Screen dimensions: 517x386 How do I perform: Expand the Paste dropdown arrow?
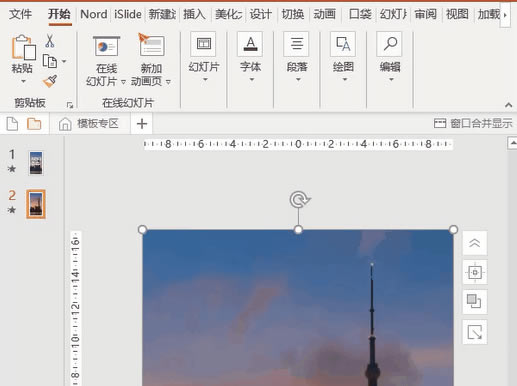[x=23, y=81]
